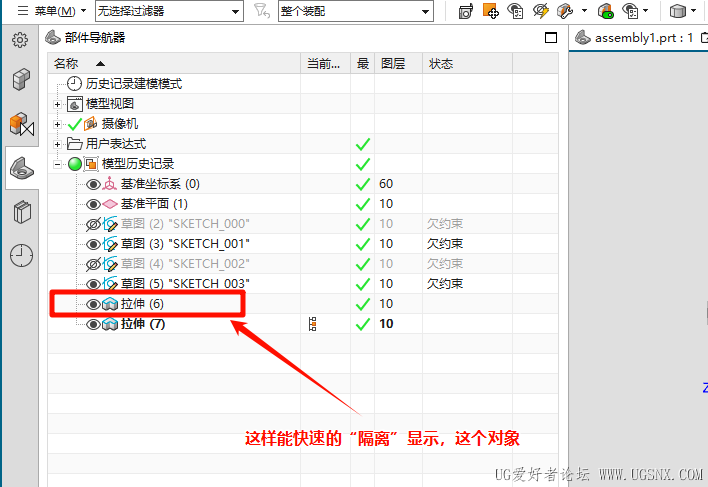Screen dimensions: 708x487
Task: Open arrow beside the last assembly tree icon
Action: [645, 10]
